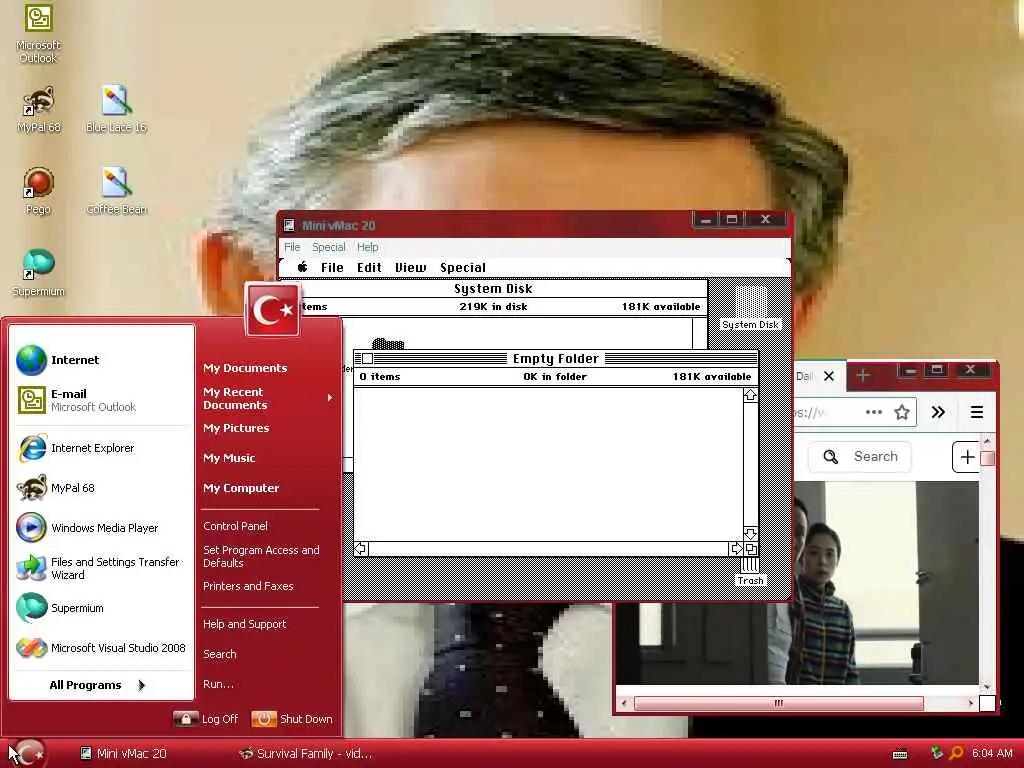This screenshot has height=768, width=1024.
Task: Click the browser horizontal scrollbar thumb
Action: (x=778, y=703)
